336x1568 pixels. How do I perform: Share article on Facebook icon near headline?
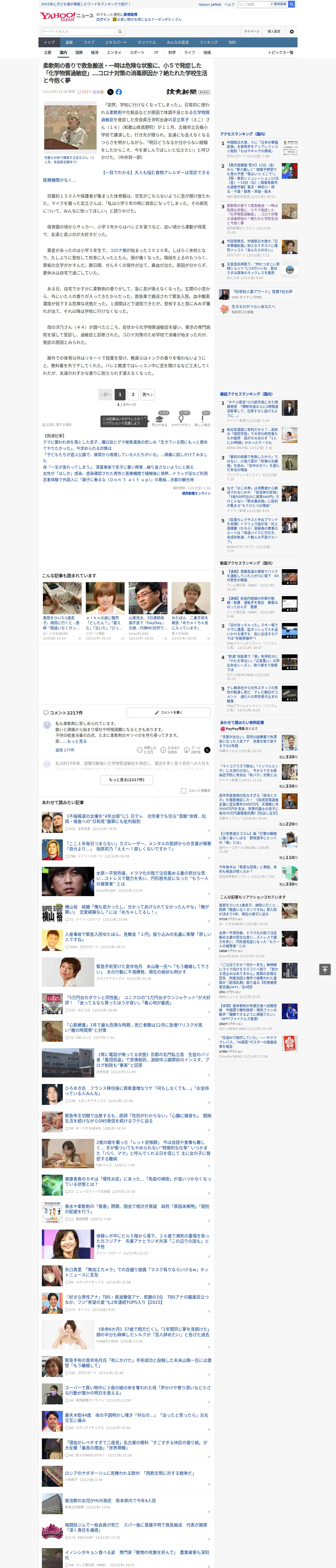119,92
